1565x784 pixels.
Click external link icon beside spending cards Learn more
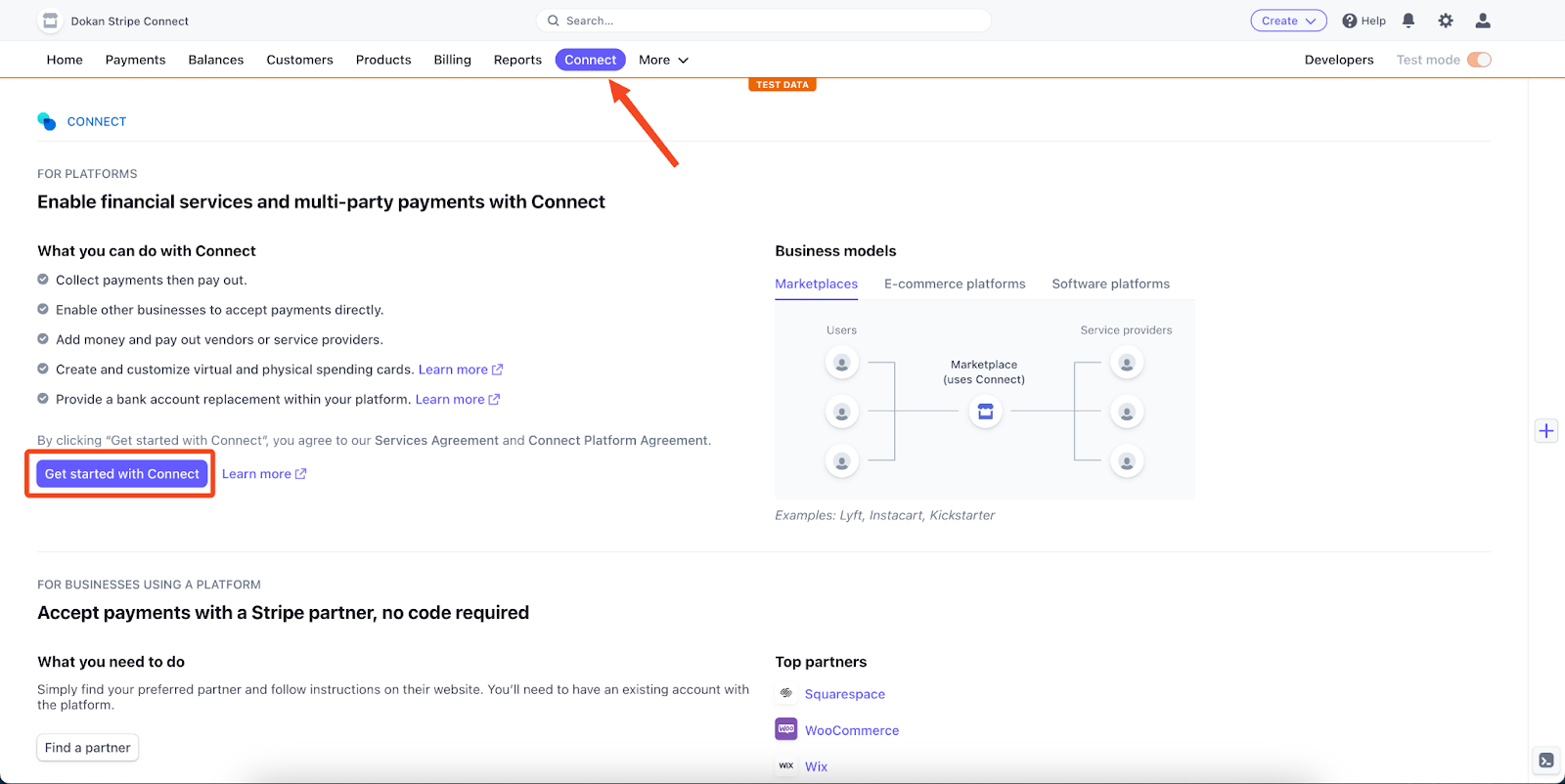pos(498,370)
